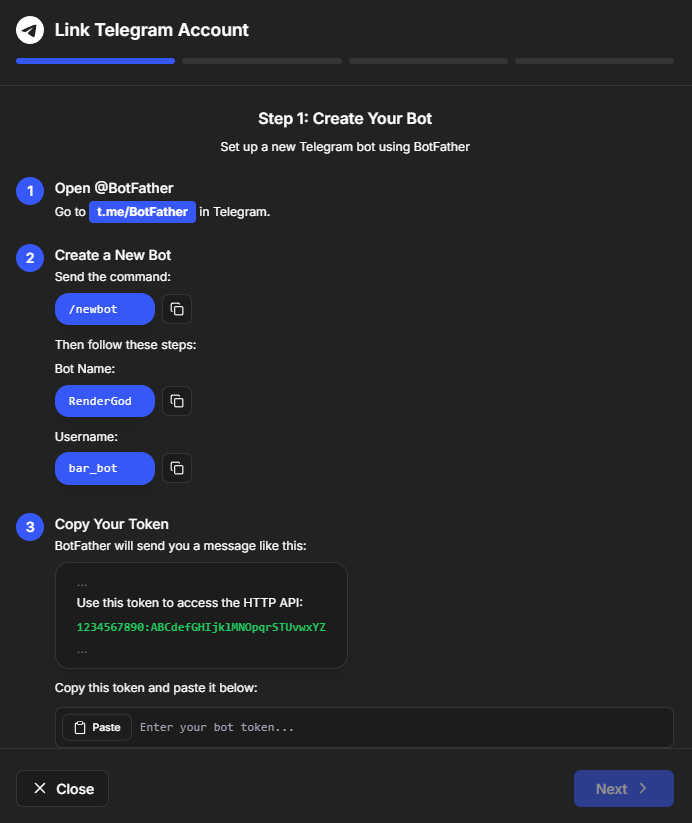Click the arrow chevron icon on the Next button
Screen dimensions: 692x823
pos(644,788)
